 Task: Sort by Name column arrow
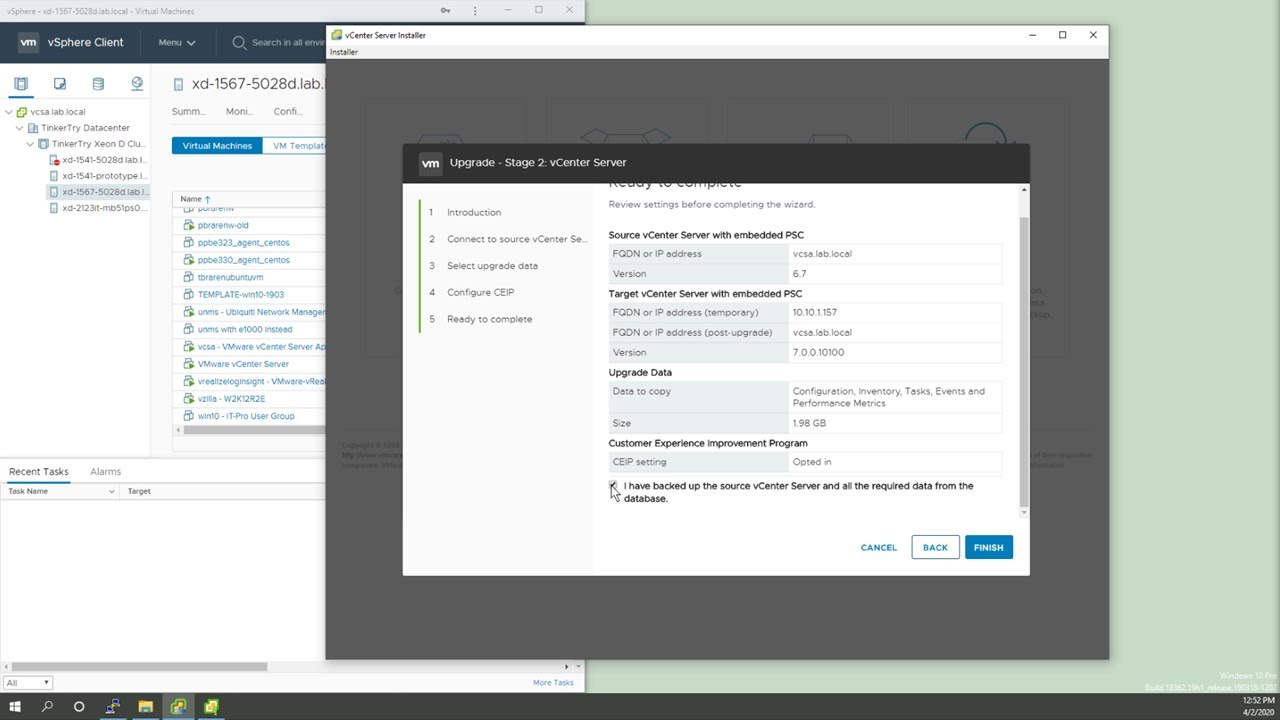tap(207, 199)
